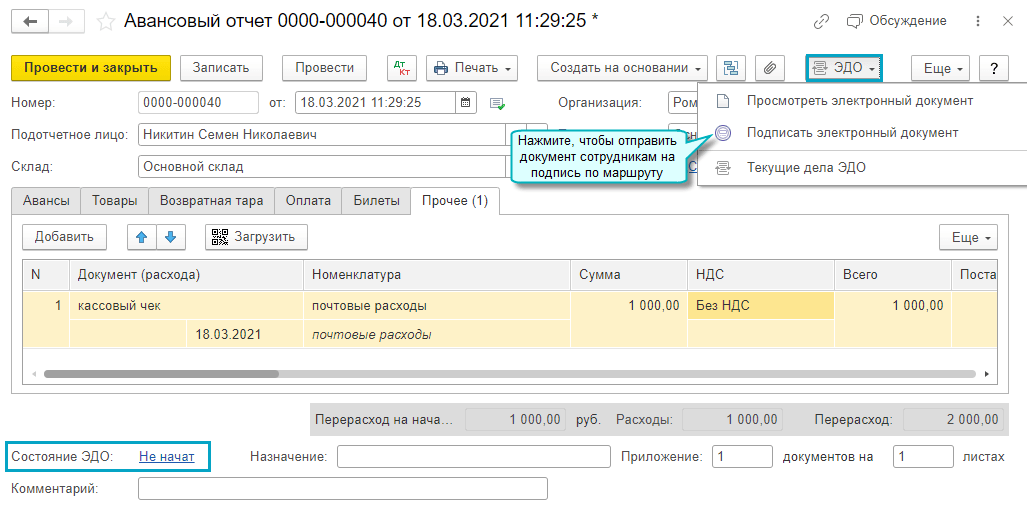Click the Комментарий input field
Image resolution: width=1027 pixels, height=511 pixels.
(x=343, y=489)
